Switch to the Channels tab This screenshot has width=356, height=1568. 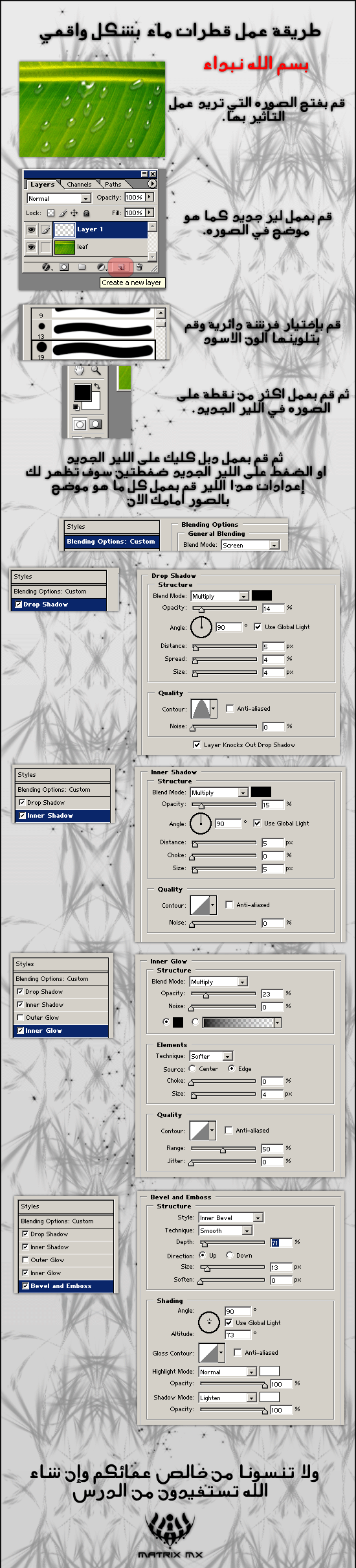click(x=79, y=185)
